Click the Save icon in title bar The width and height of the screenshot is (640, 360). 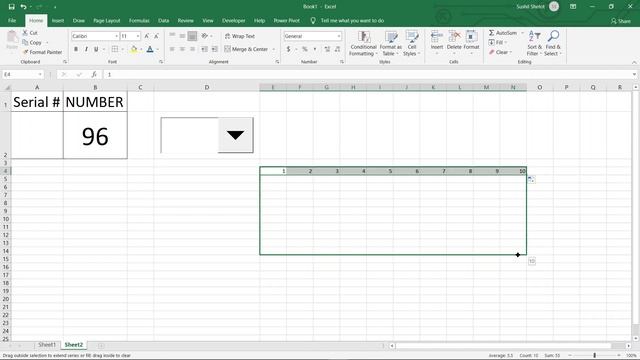pos(11,7)
